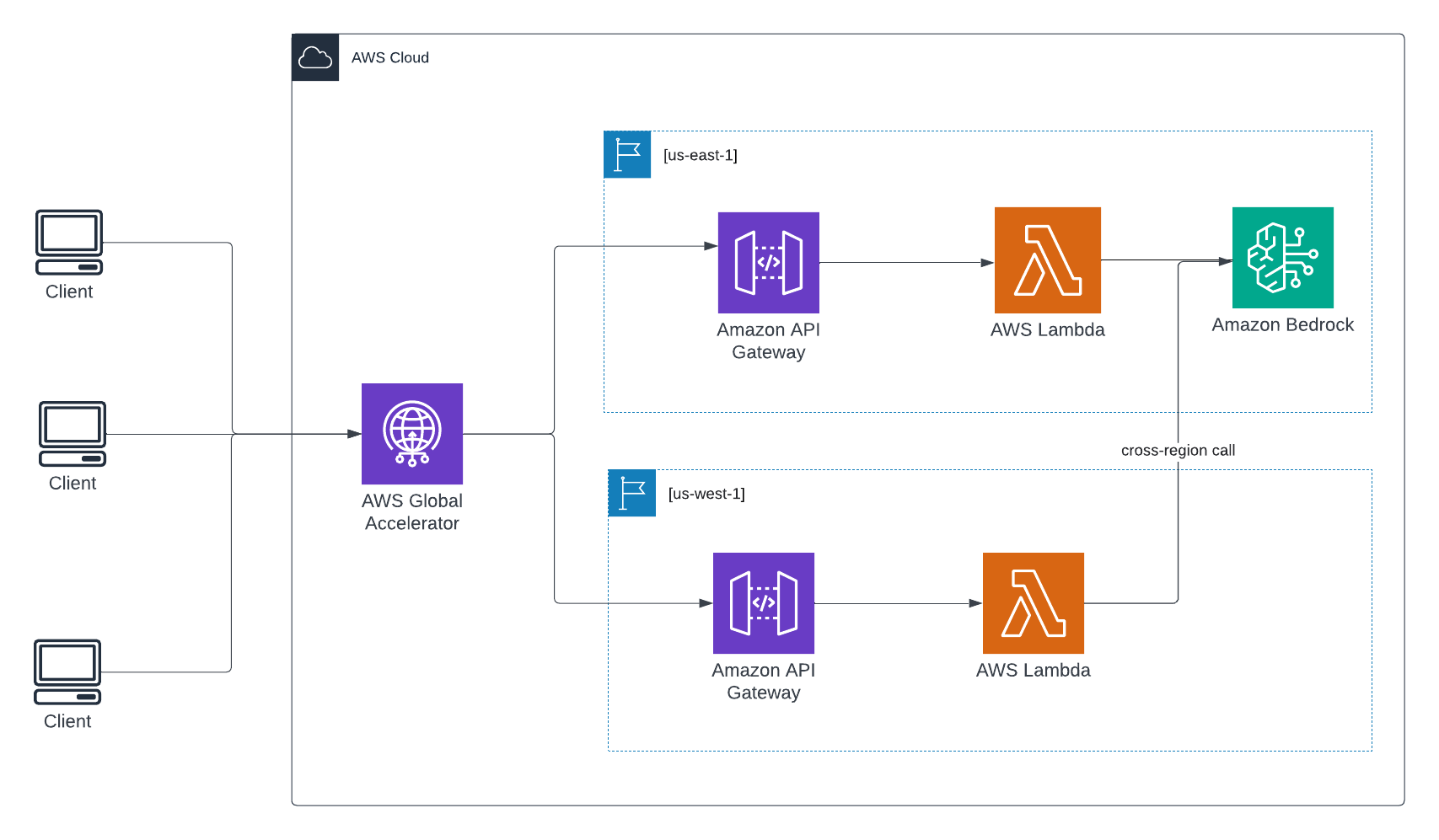This screenshot has width=1439, height=840.
Task: Click the topmost Client computer icon
Action: 69,243
